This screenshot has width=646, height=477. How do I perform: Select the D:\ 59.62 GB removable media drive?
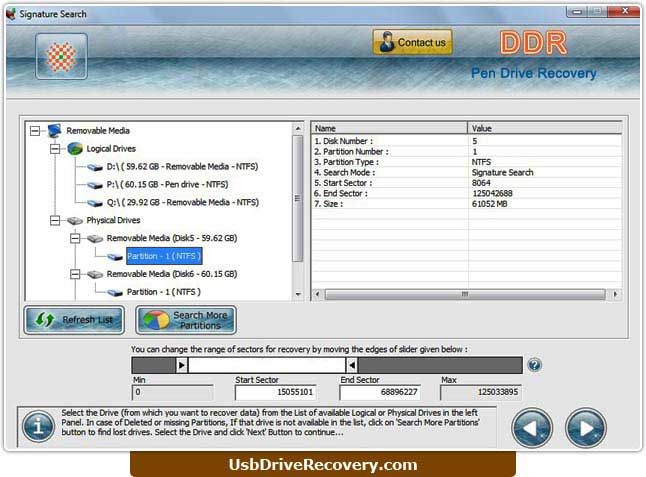[182, 166]
